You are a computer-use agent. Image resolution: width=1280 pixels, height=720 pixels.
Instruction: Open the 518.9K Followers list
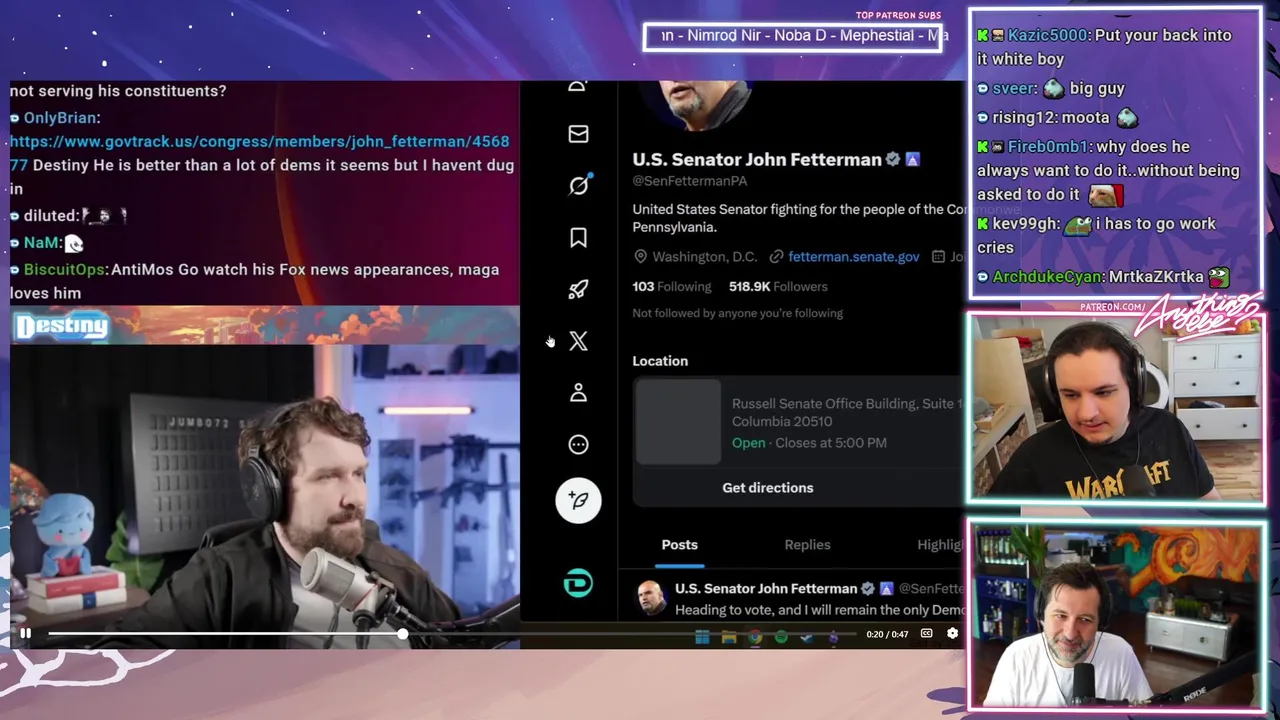click(778, 287)
